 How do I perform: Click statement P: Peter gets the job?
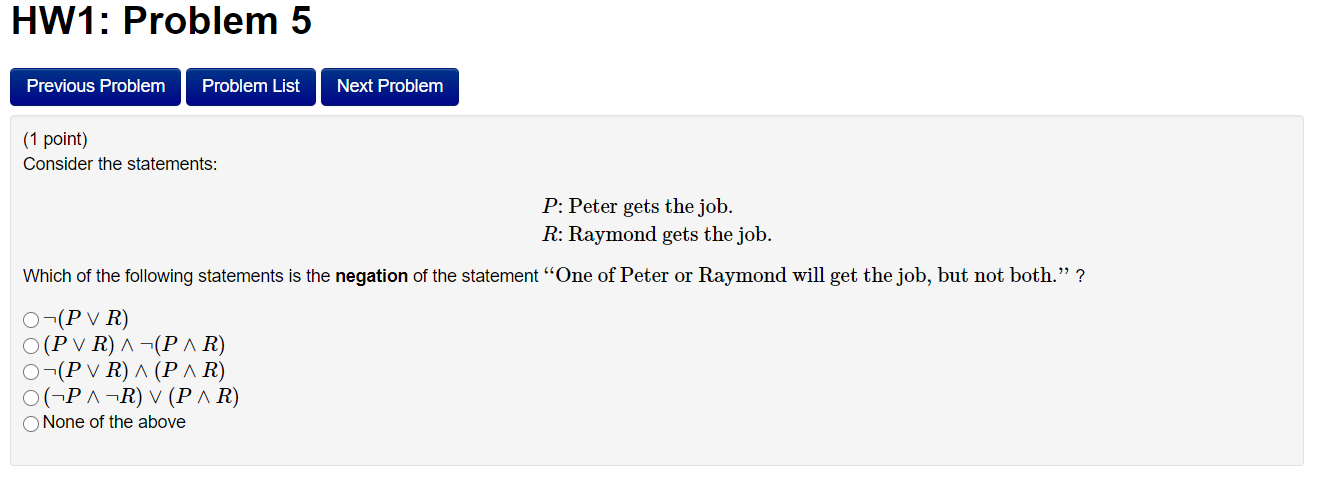click(x=638, y=207)
